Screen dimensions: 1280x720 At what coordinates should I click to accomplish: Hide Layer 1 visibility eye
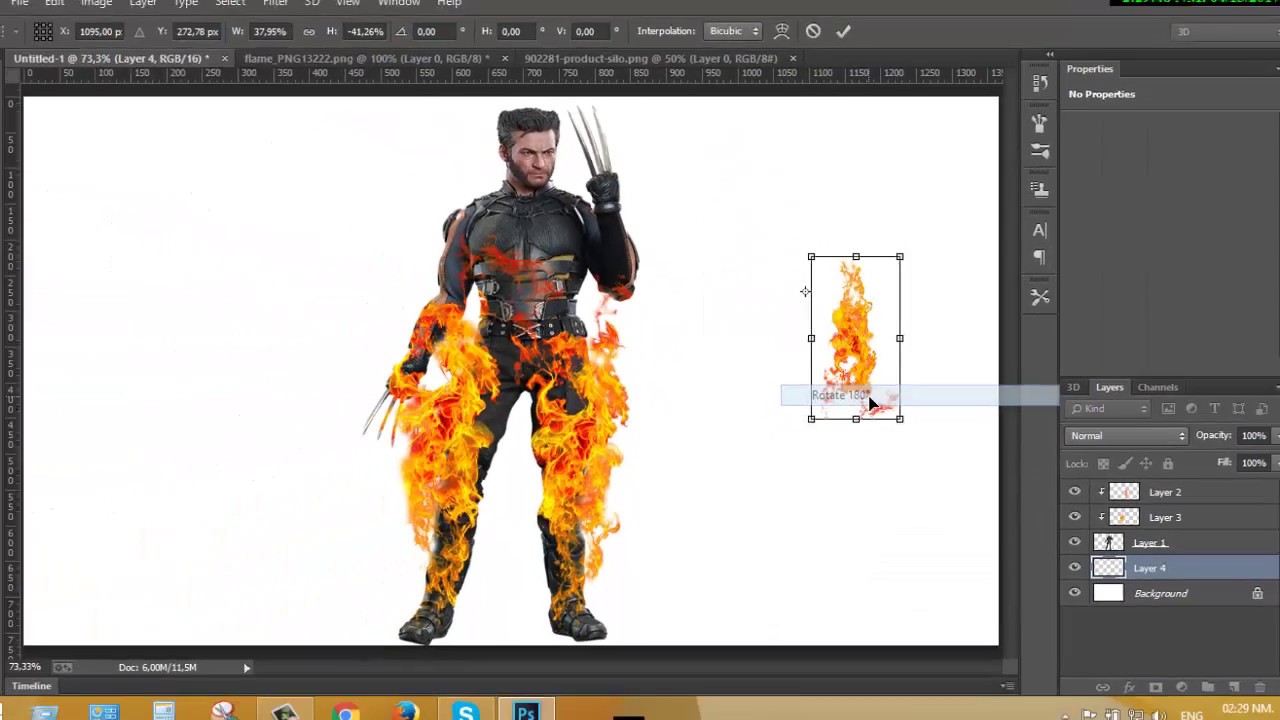point(1075,542)
